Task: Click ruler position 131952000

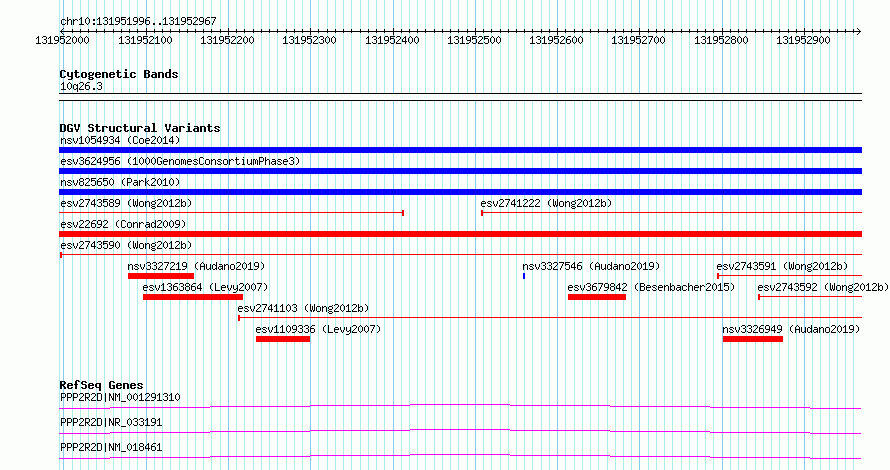Action: pos(62,40)
